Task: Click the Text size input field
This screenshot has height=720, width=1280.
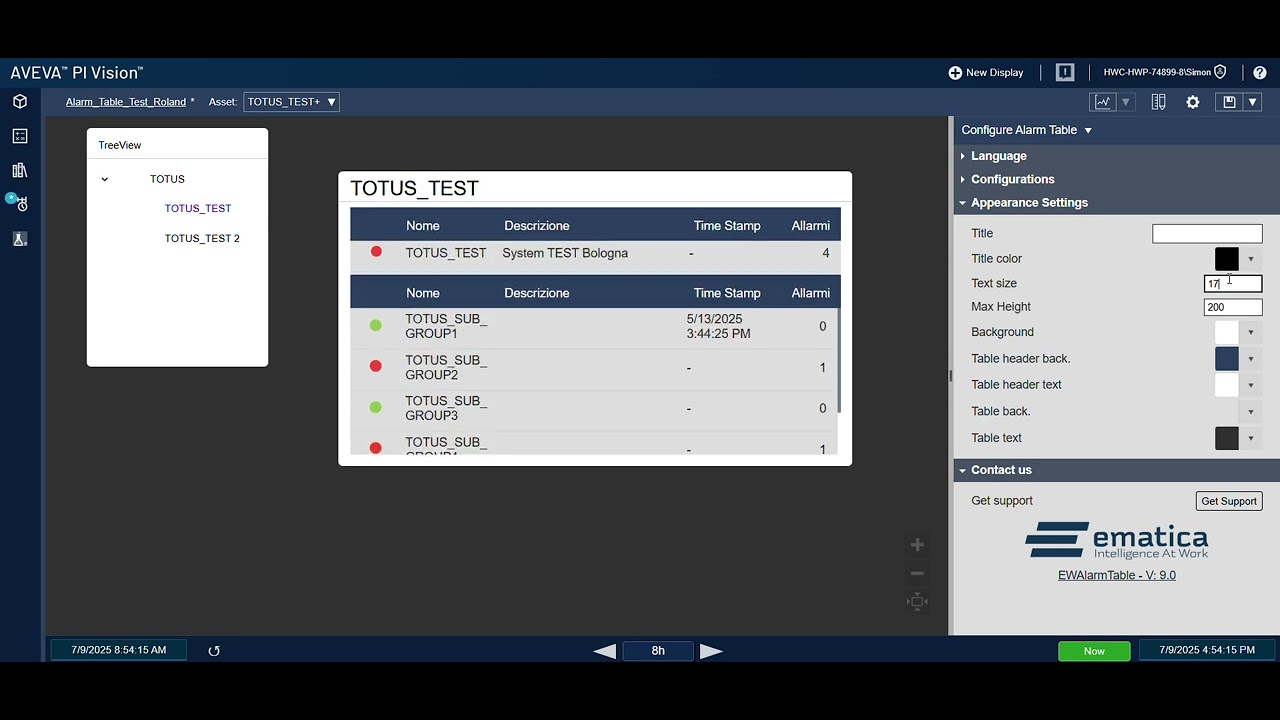Action: [x=1233, y=284]
